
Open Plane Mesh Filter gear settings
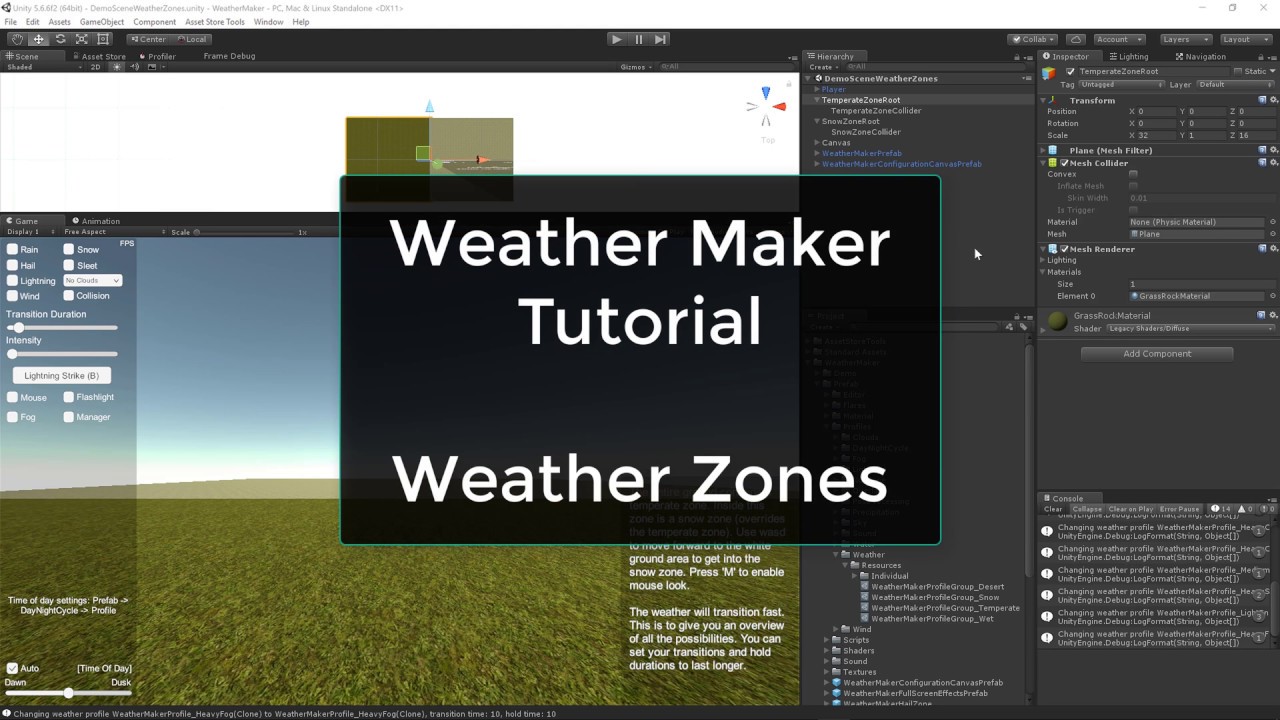(1274, 150)
